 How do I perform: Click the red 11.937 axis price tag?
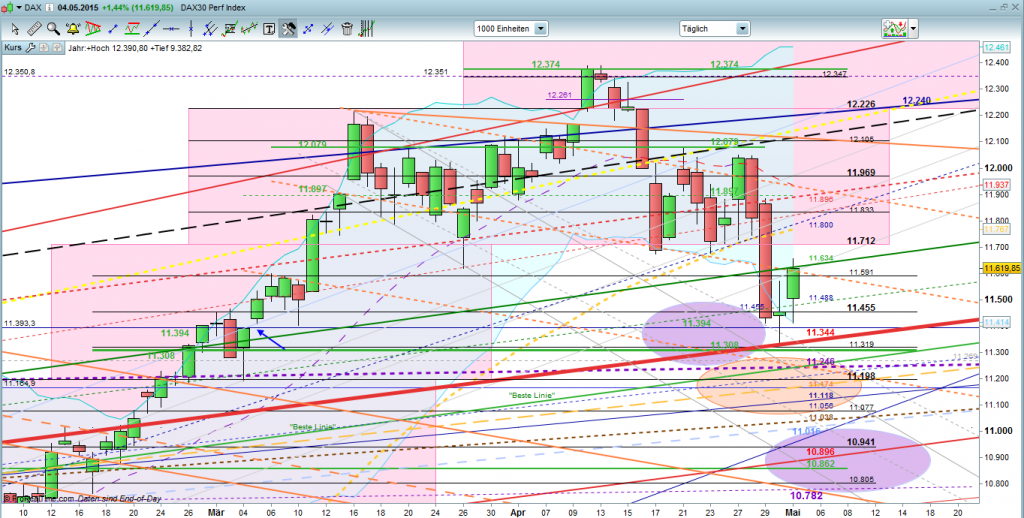click(996, 185)
